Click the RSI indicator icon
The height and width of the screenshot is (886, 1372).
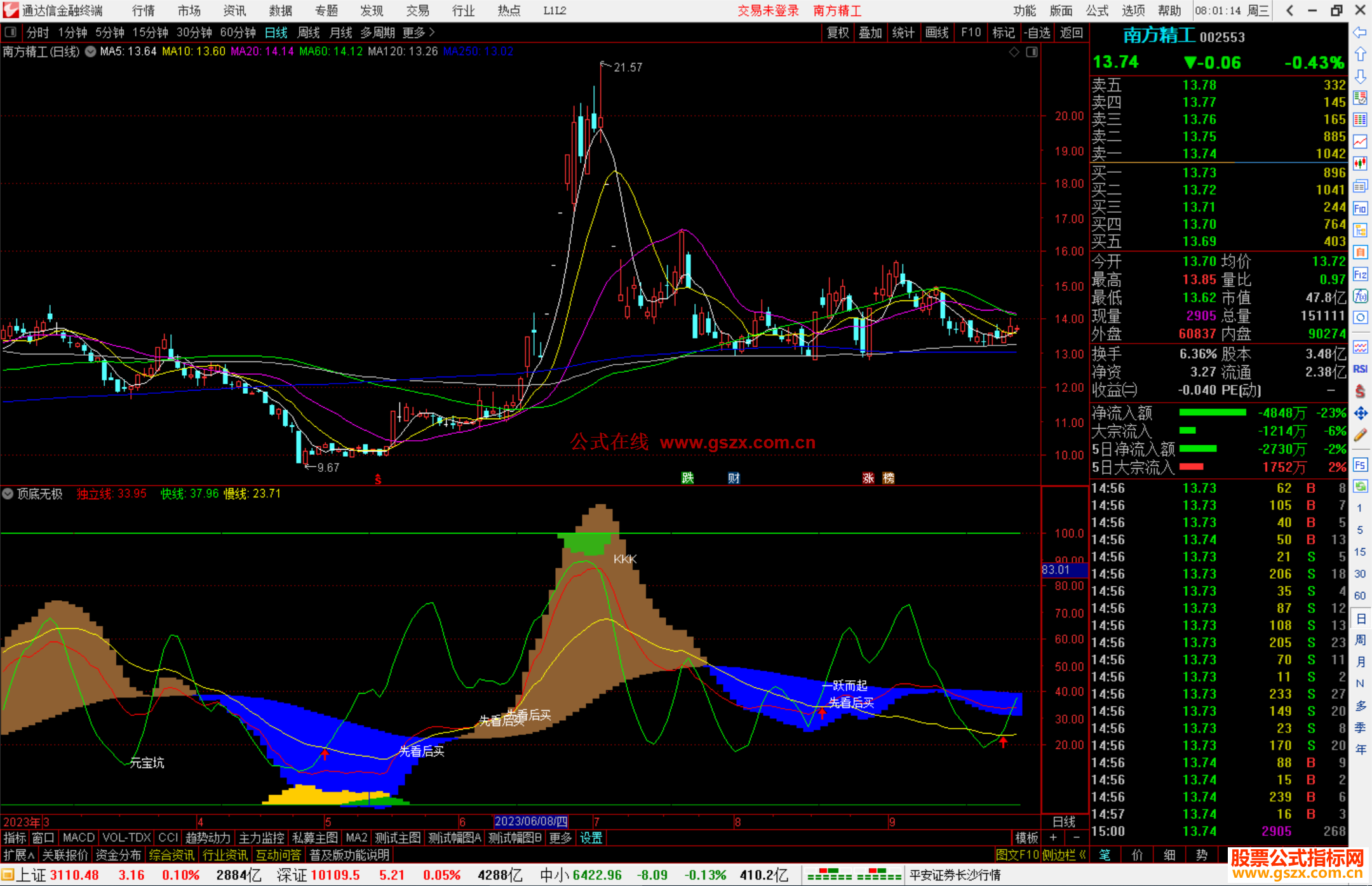(1360, 369)
